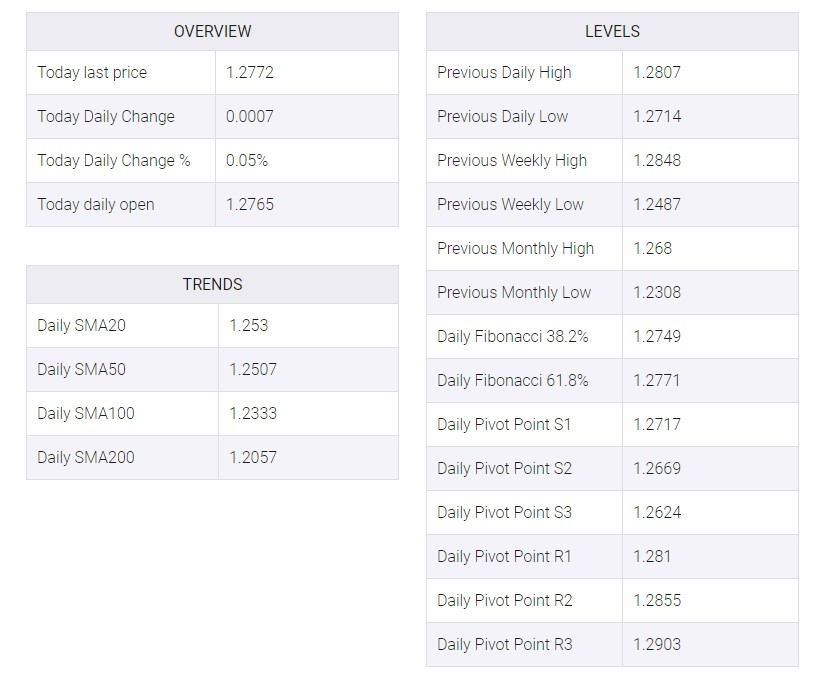Select the Today Daily Change % value 0.05%
Image resolution: width=826 pixels, height=676 pixels.
tap(247, 160)
